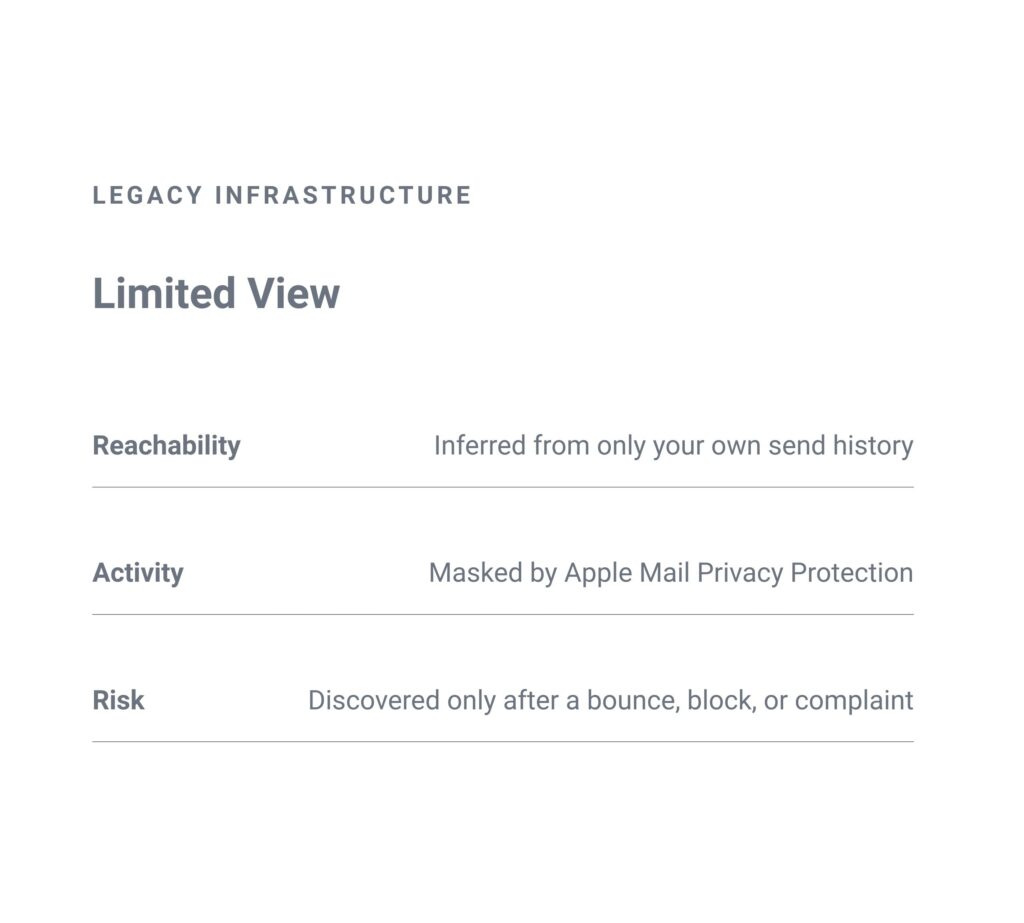1024x923 pixels.
Task: Click the divider line below Reachability row
Action: click(502, 488)
